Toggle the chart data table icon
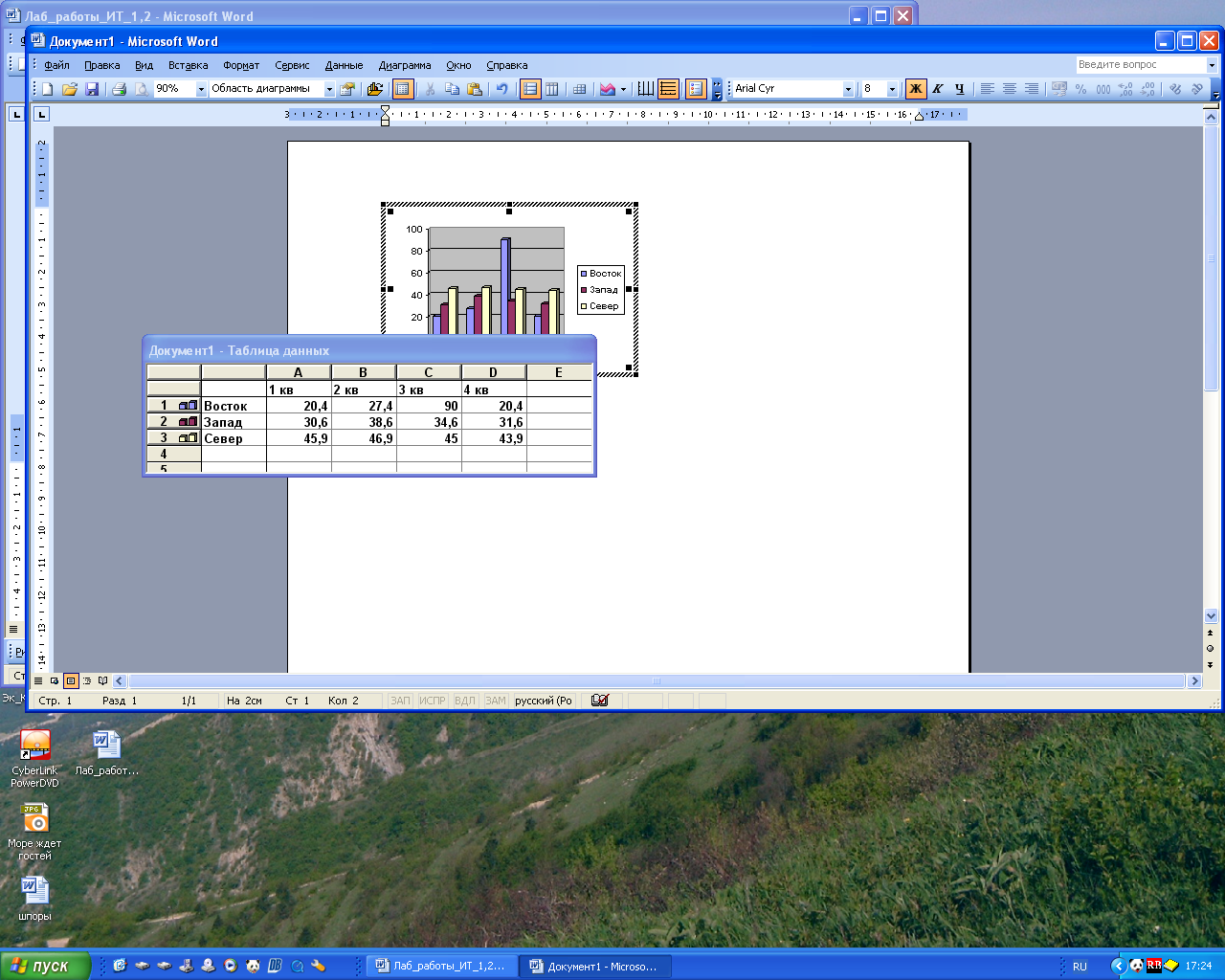This screenshot has height=980, width=1225. coord(579,89)
